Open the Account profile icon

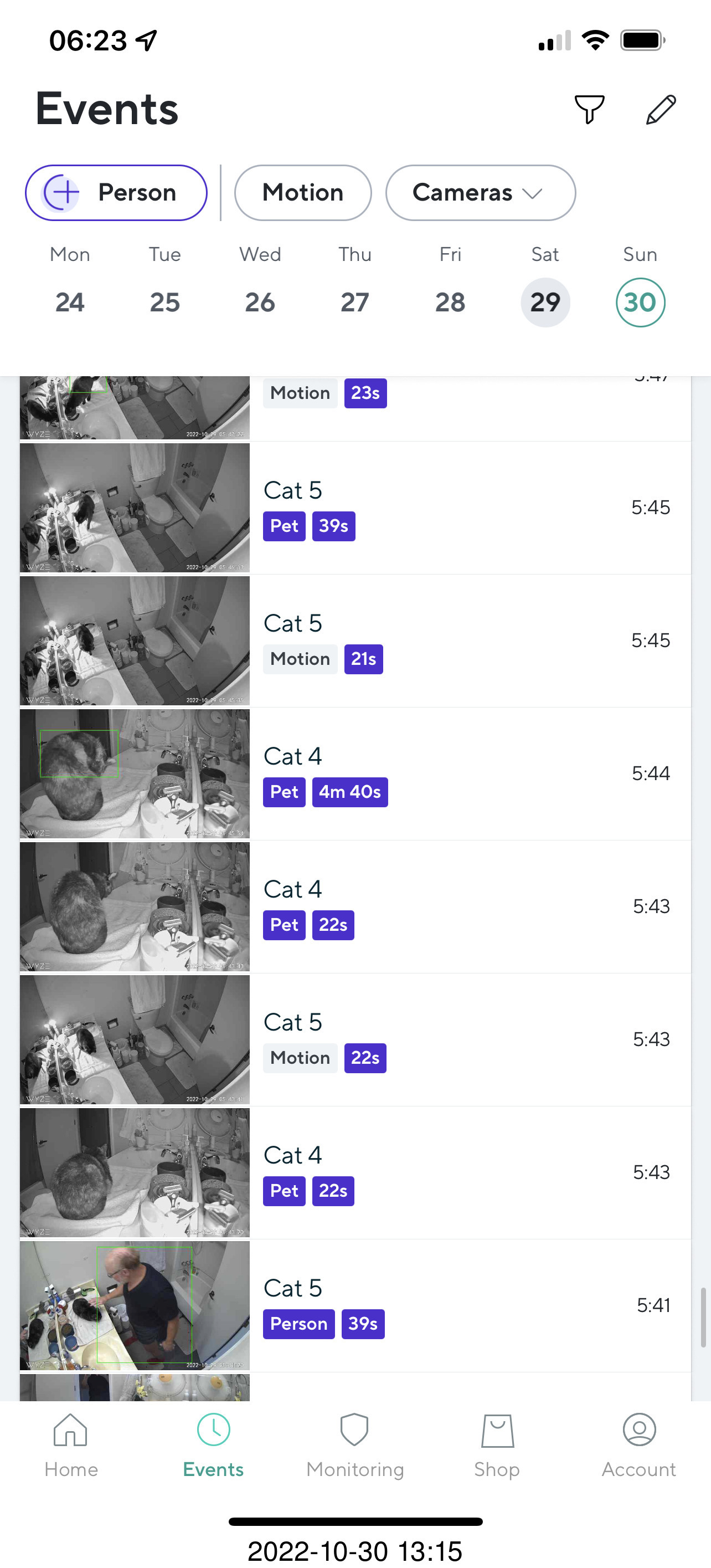point(638,1430)
